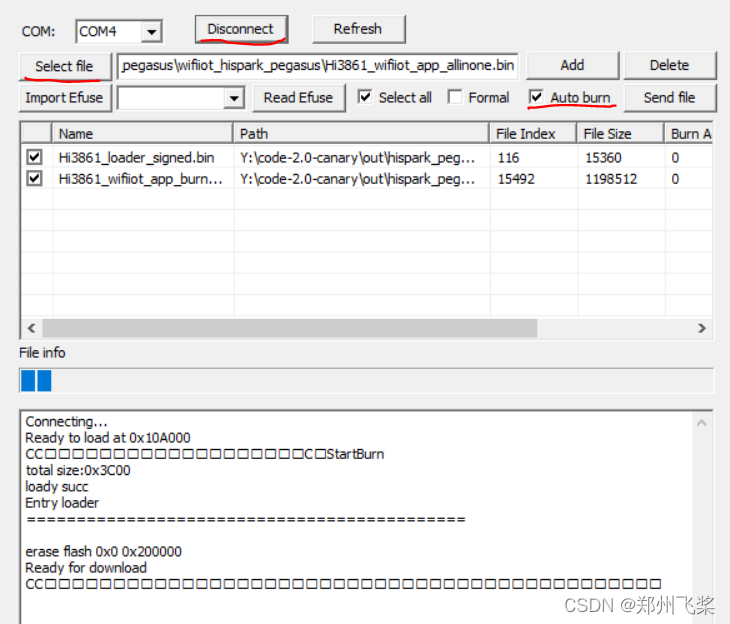The width and height of the screenshot is (730, 624).
Task: Click the Name column header
Action: pyautogui.click(x=142, y=134)
